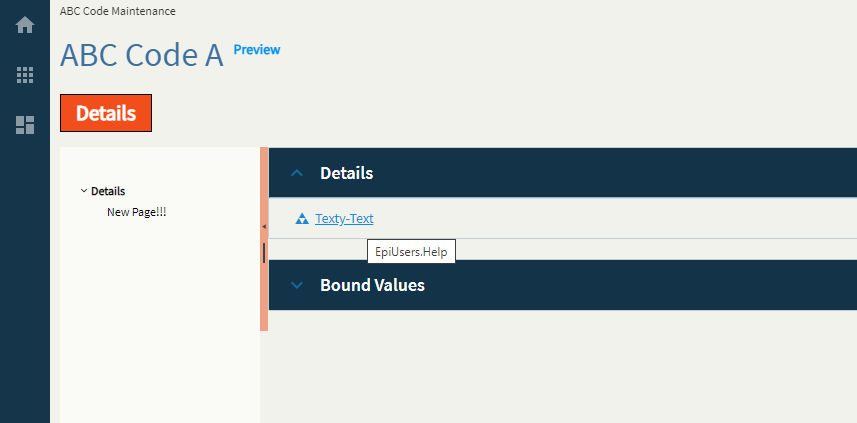Select Details node in navigation tree
The image size is (857, 423).
pos(108,191)
